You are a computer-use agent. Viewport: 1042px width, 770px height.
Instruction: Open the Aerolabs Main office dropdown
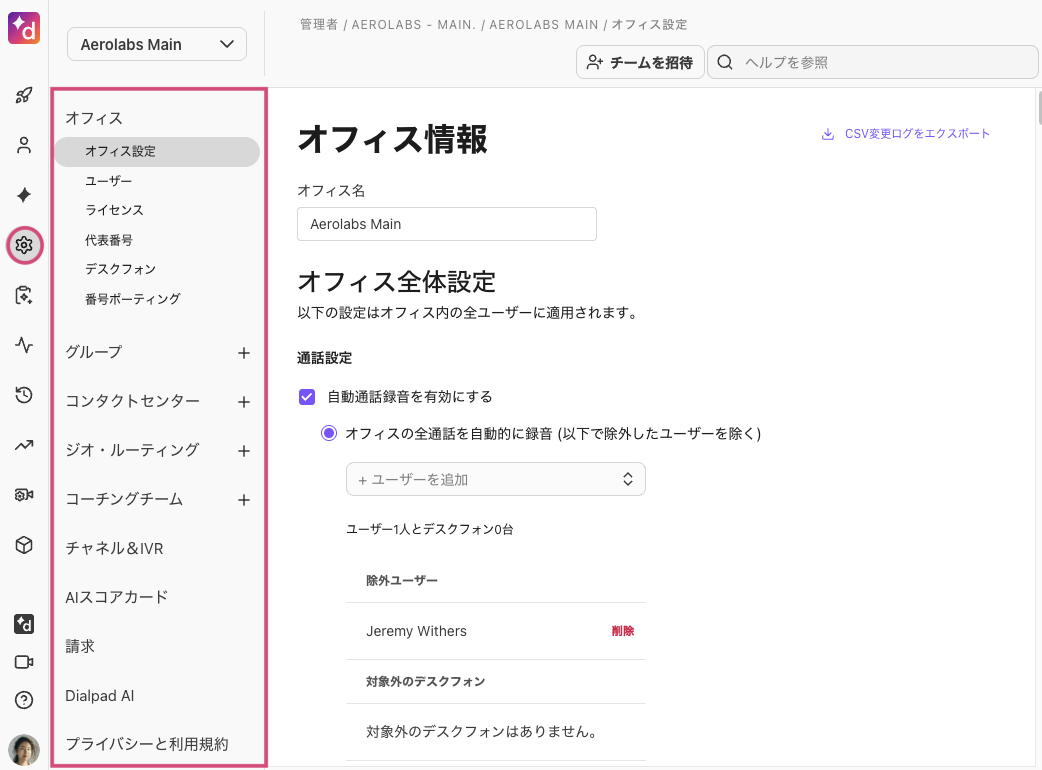pos(157,44)
